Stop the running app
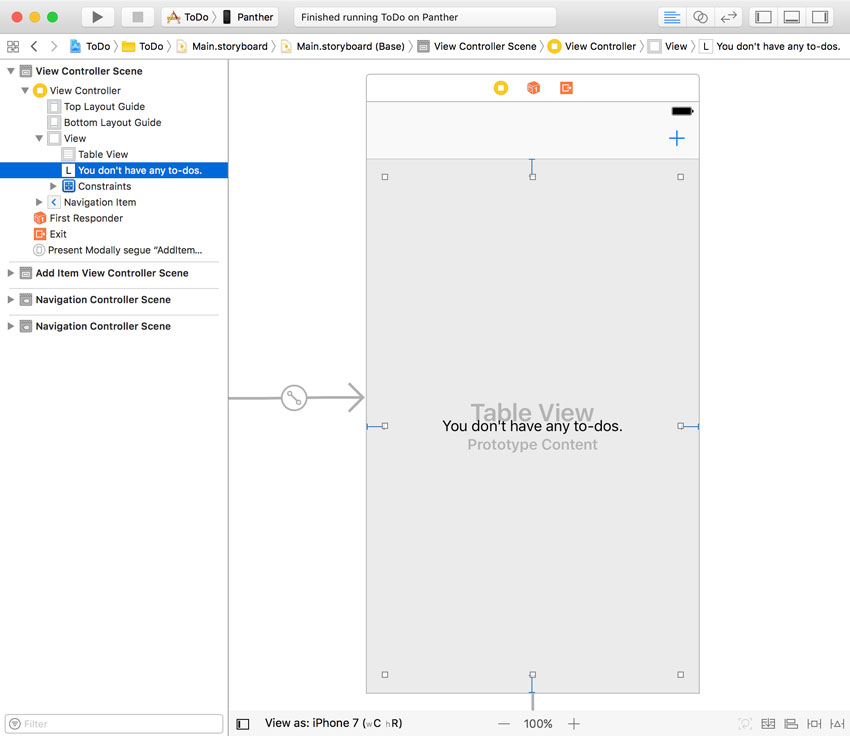 tap(138, 17)
